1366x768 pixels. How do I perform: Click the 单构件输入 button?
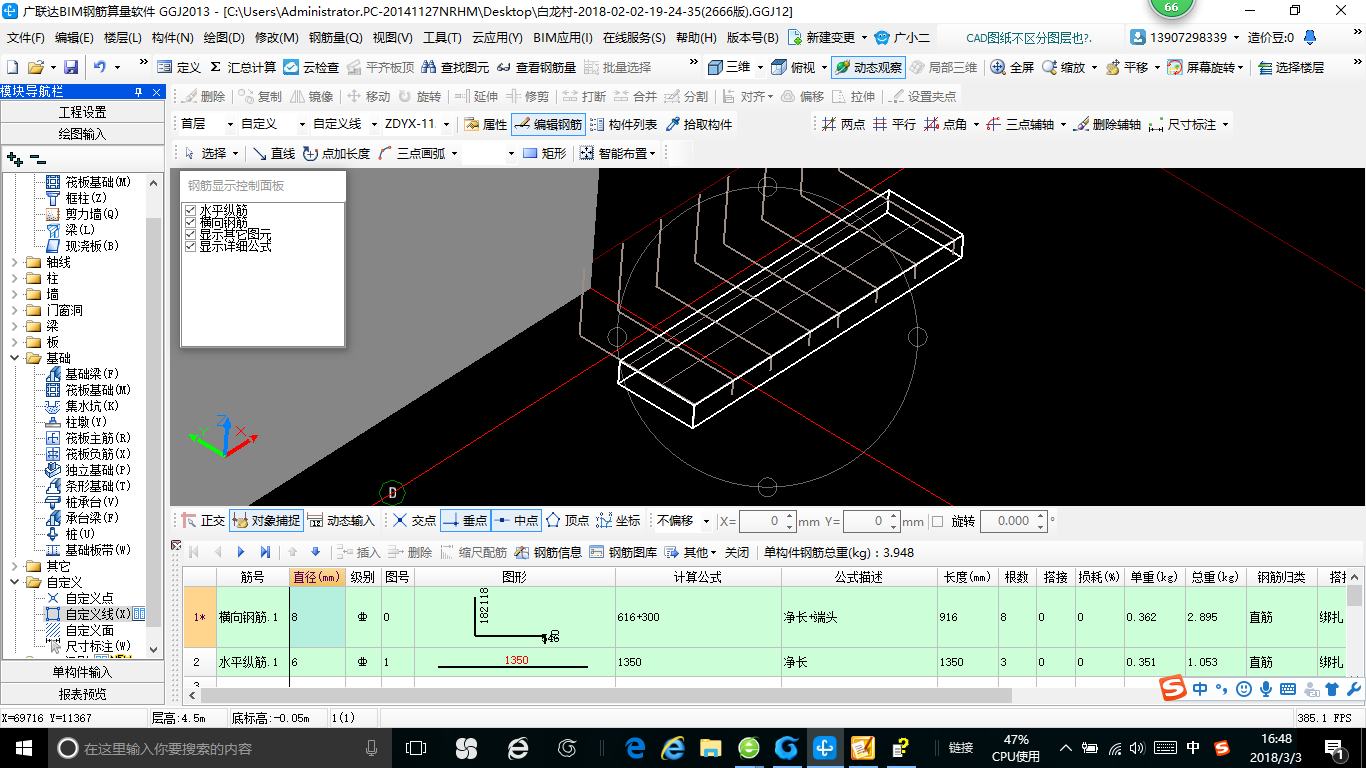coord(83,672)
